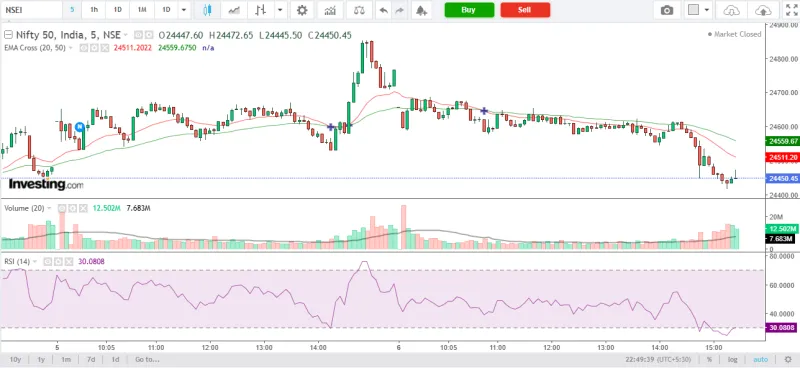The image size is (800, 368).
Task: Click the green Buy button
Action: 469,10
